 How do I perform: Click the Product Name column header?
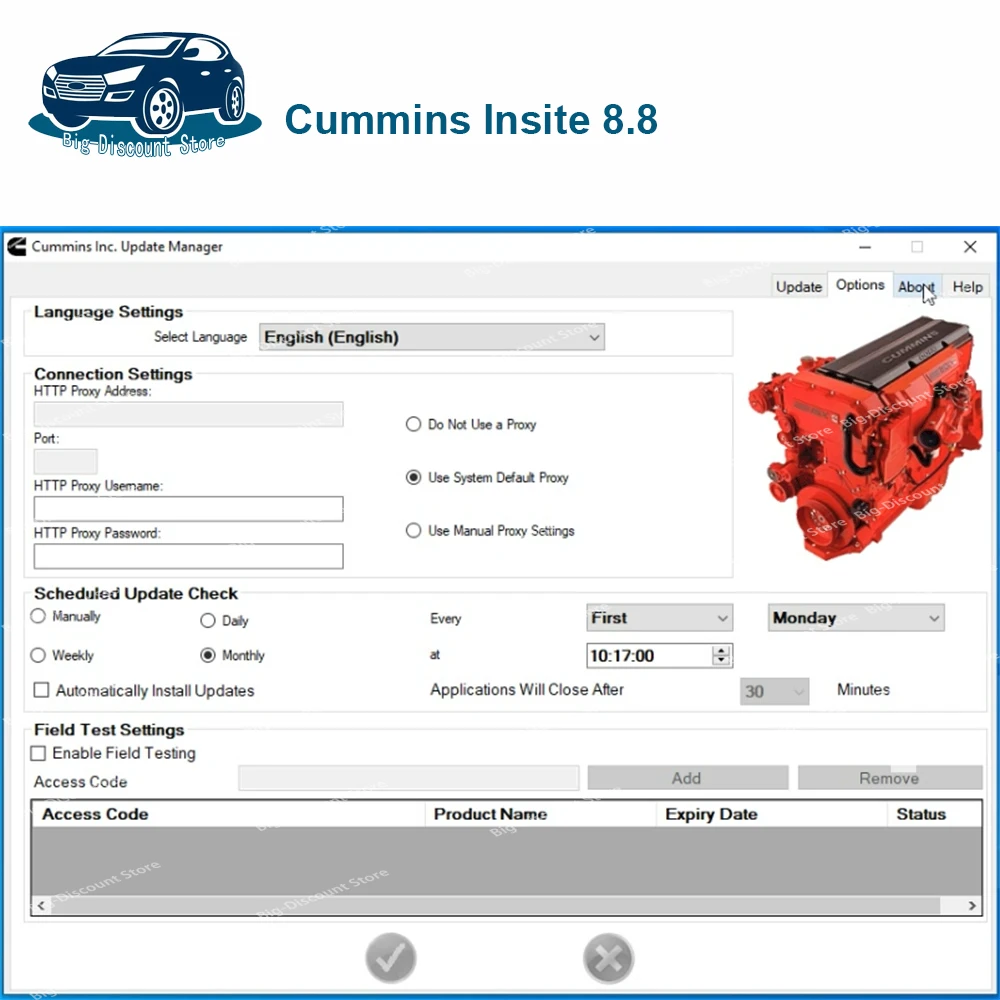tap(541, 814)
